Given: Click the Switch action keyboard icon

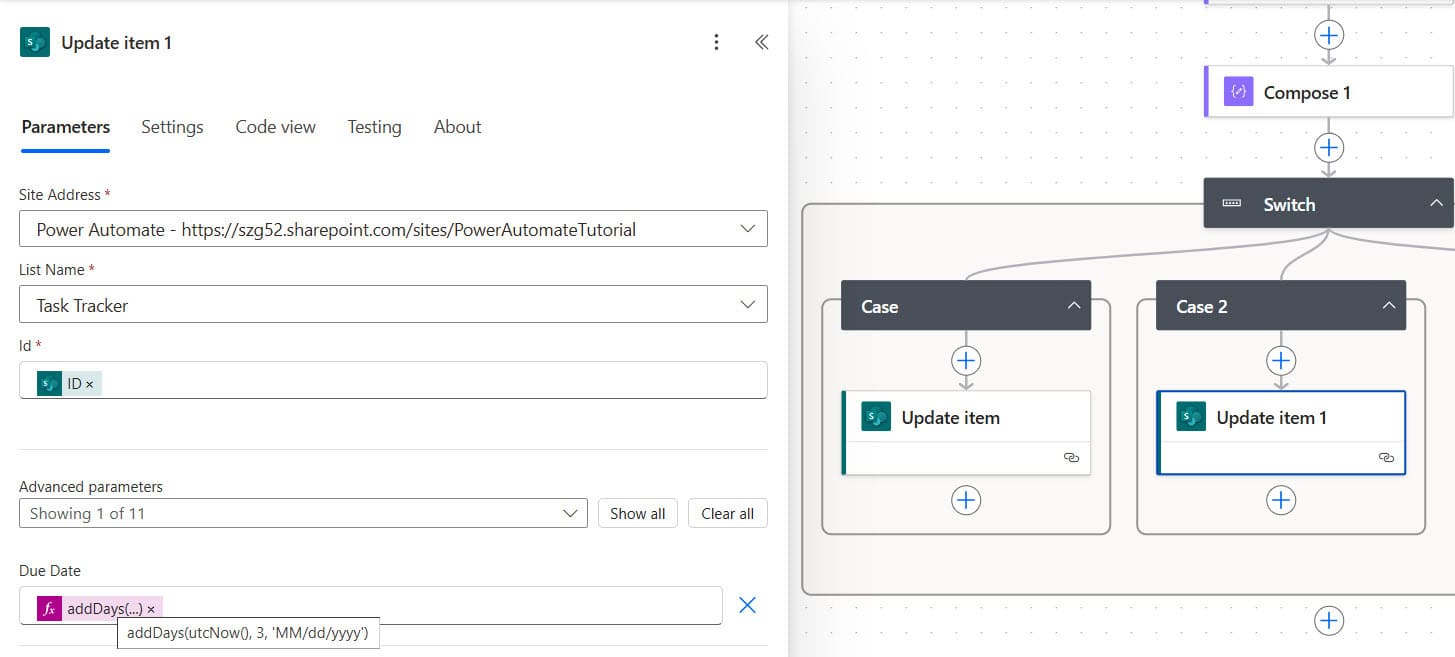Looking at the screenshot, I should pos(1233,203).
